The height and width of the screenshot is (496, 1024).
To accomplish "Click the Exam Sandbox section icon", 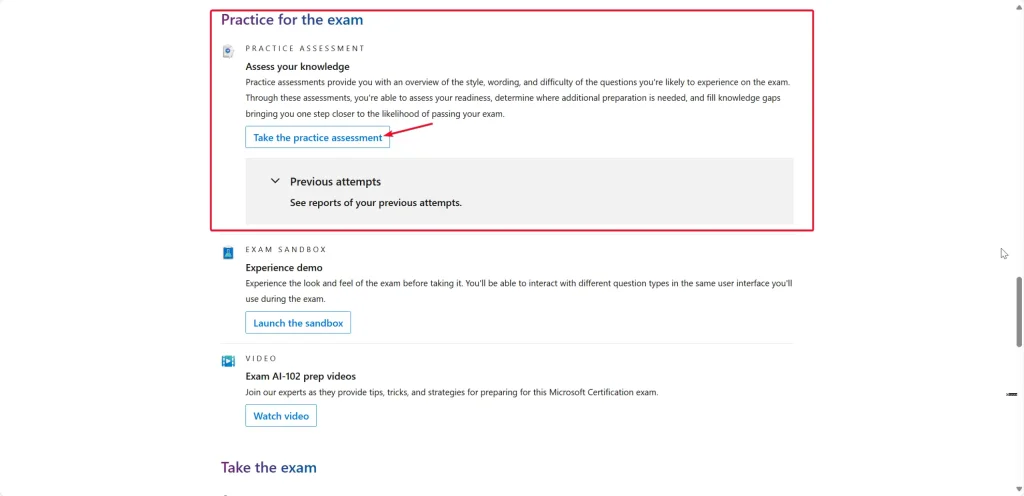I will point(228,253).
